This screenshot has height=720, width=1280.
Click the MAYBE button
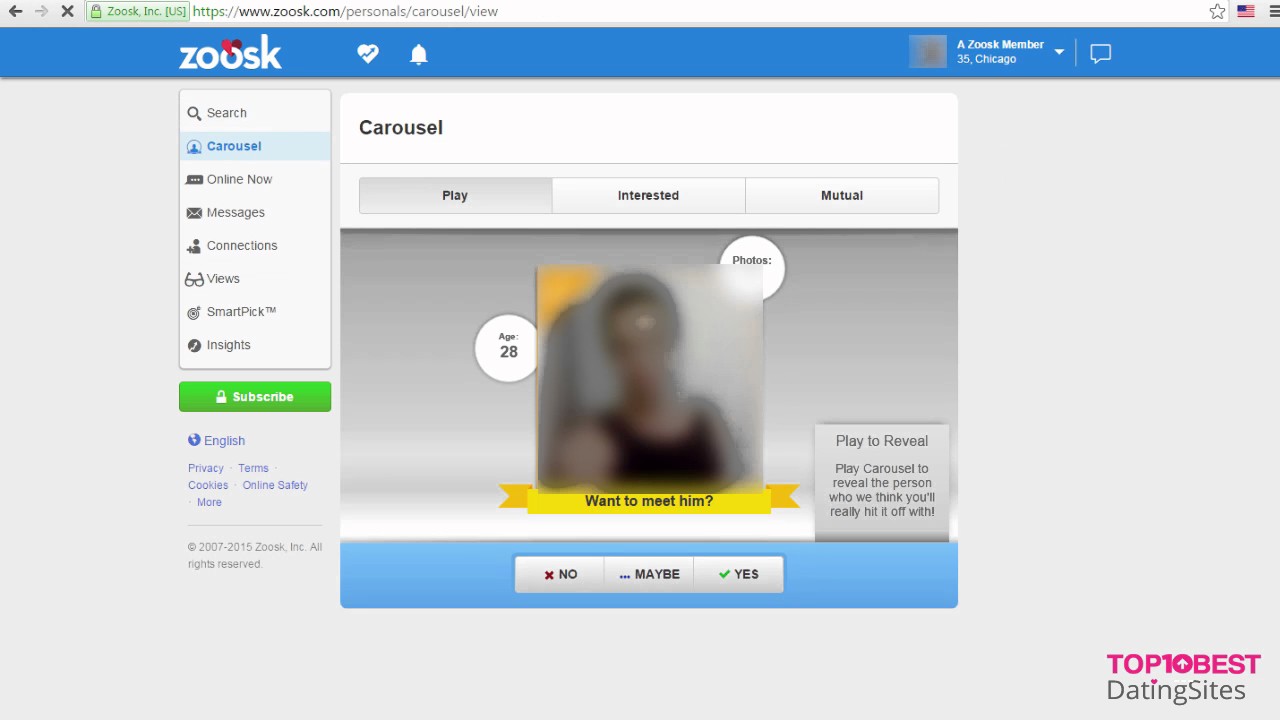(x=649, y=574)
